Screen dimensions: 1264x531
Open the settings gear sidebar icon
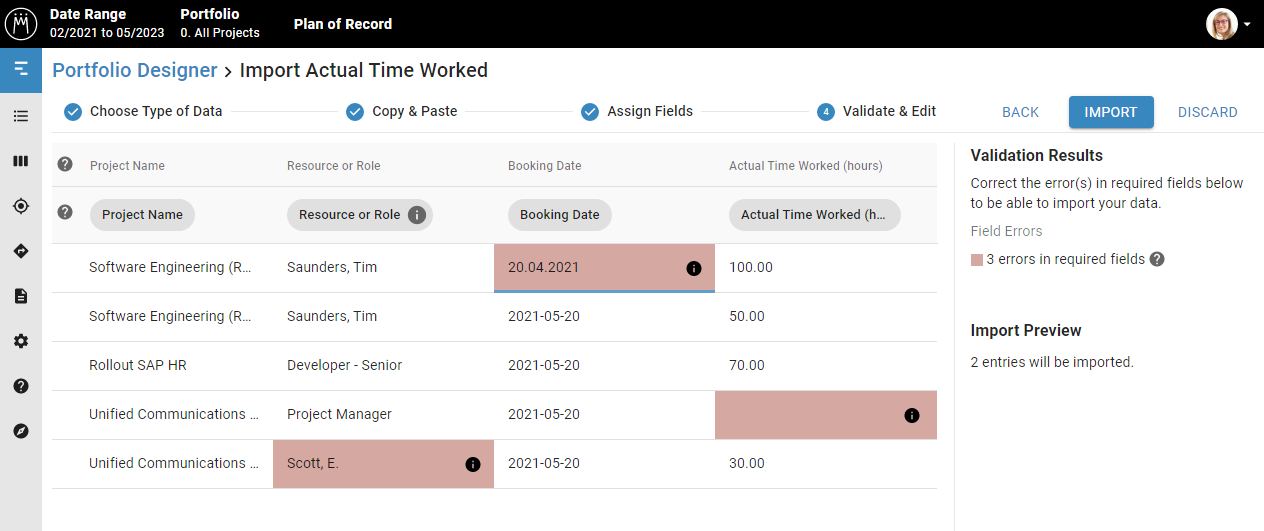click(x=21, y=341)
